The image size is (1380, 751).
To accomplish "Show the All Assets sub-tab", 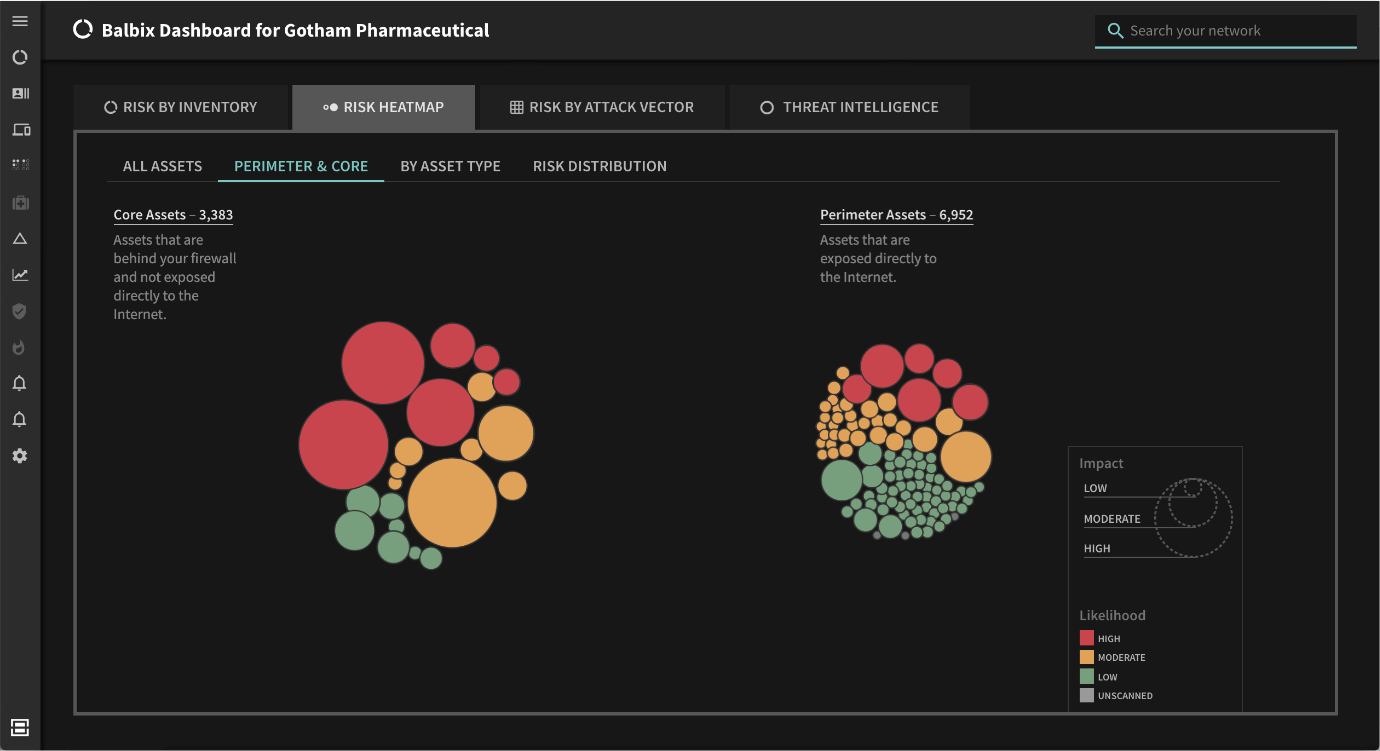I will pyautogui.click(x=162, y=166).
